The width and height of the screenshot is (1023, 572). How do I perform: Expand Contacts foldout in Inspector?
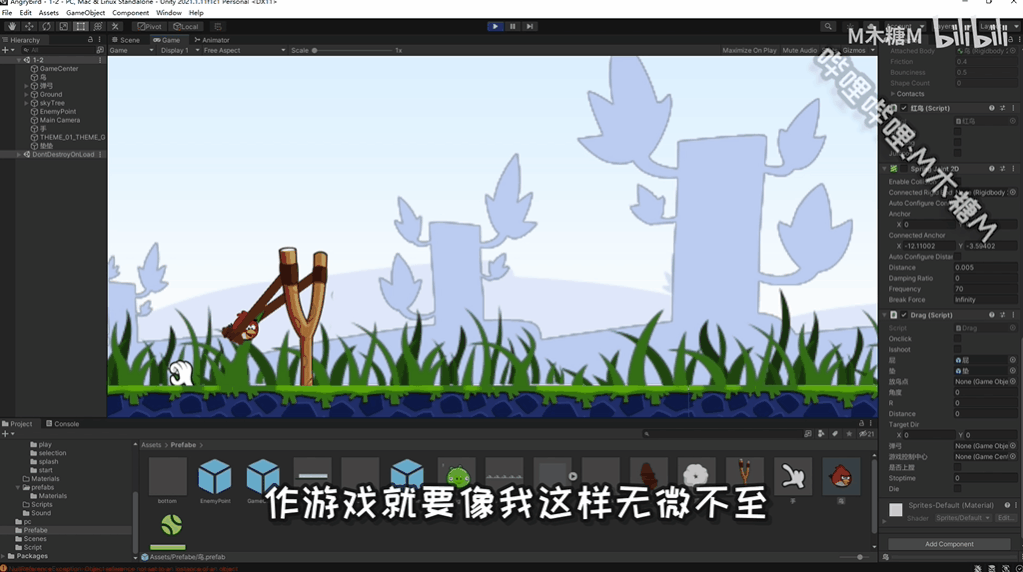(893, 94)
